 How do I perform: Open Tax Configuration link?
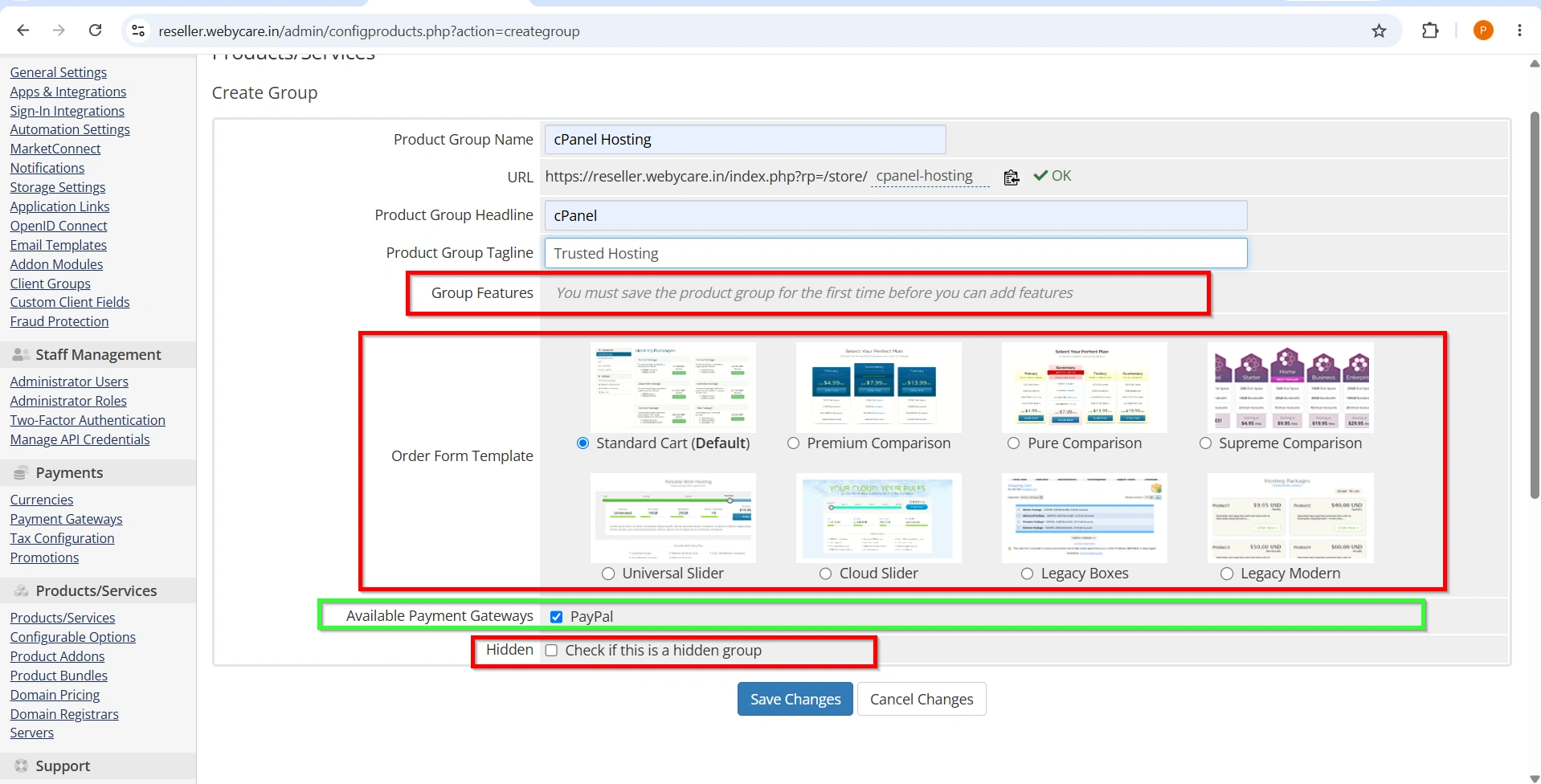[x=62, y=538]
